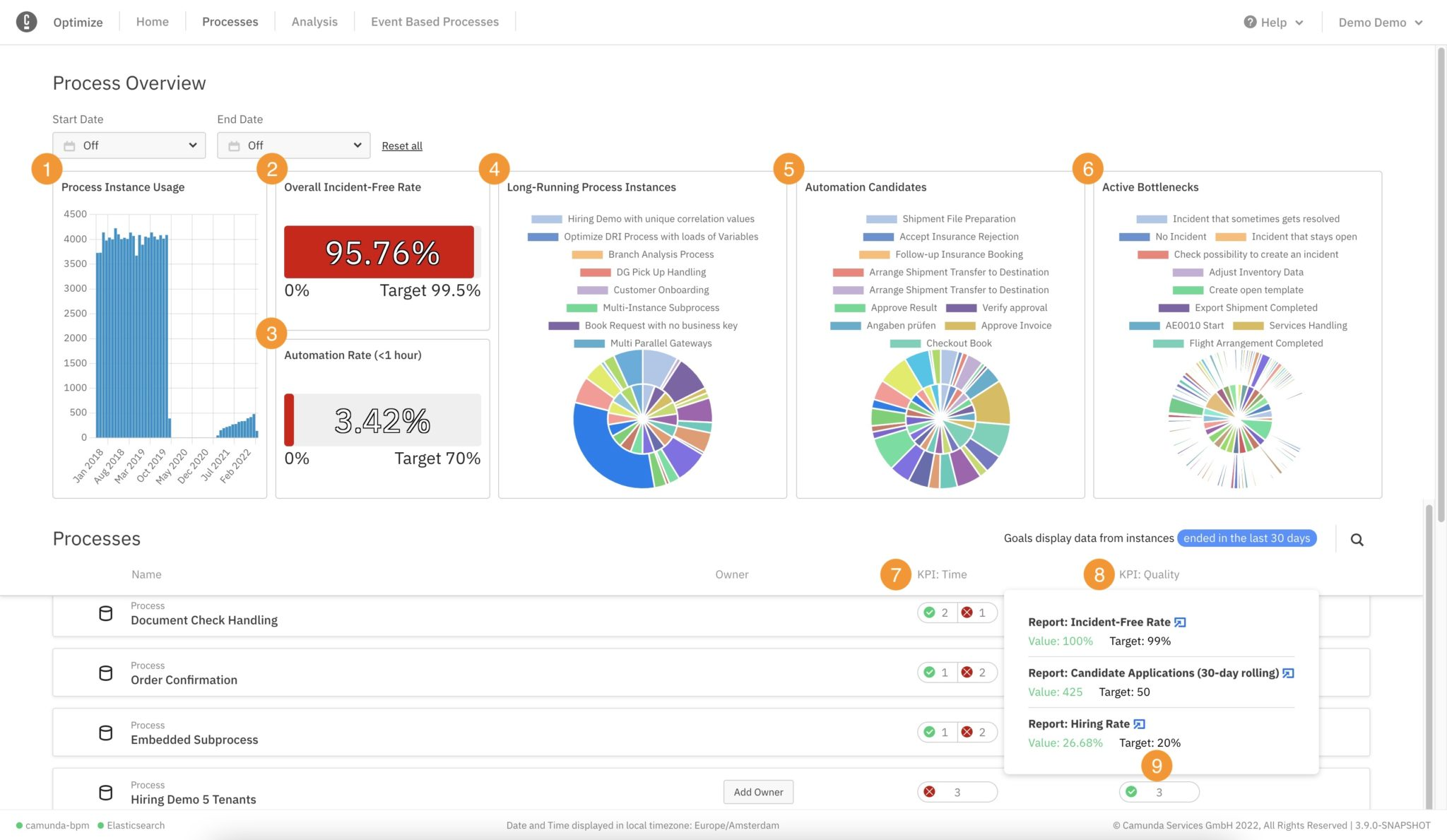The width and height of the screenshot is (1447, 840).
Task: Click the Document Check Handling process icon
Action: click(x=105, y=613)
